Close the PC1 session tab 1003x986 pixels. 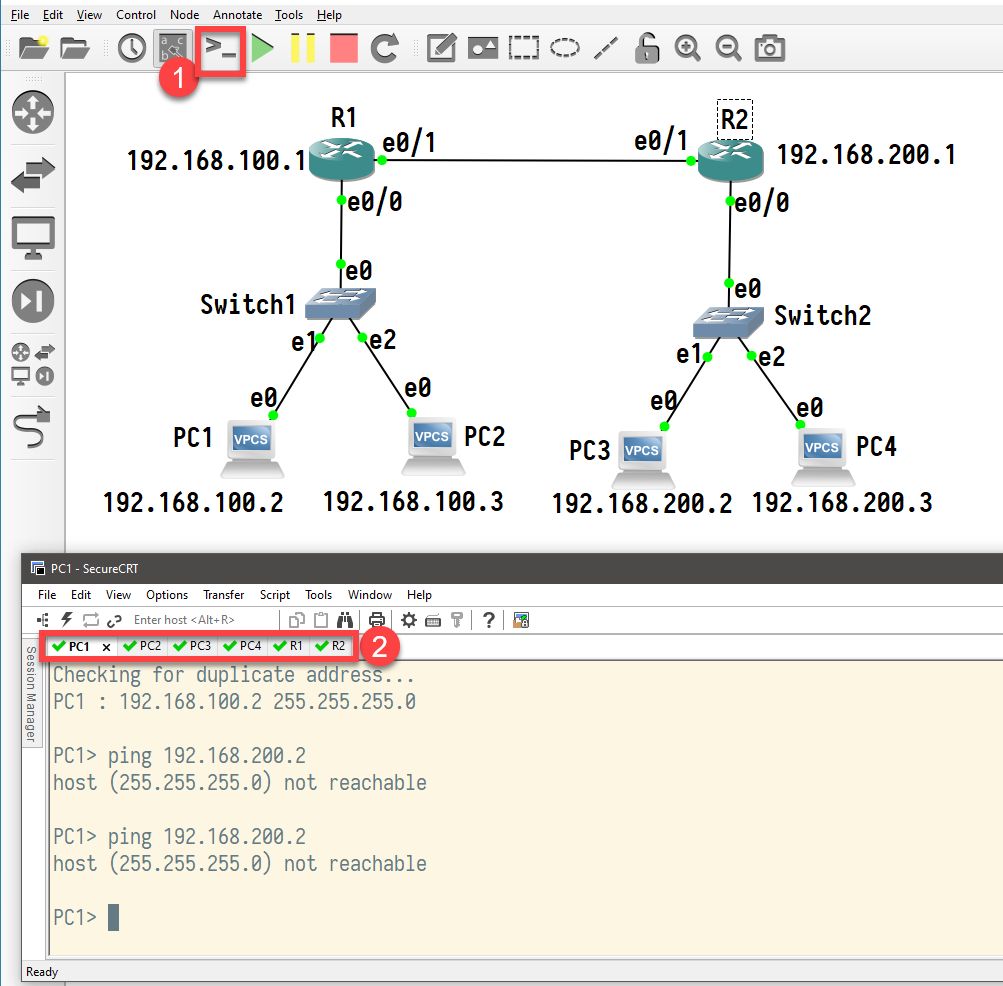coord(106,647)
